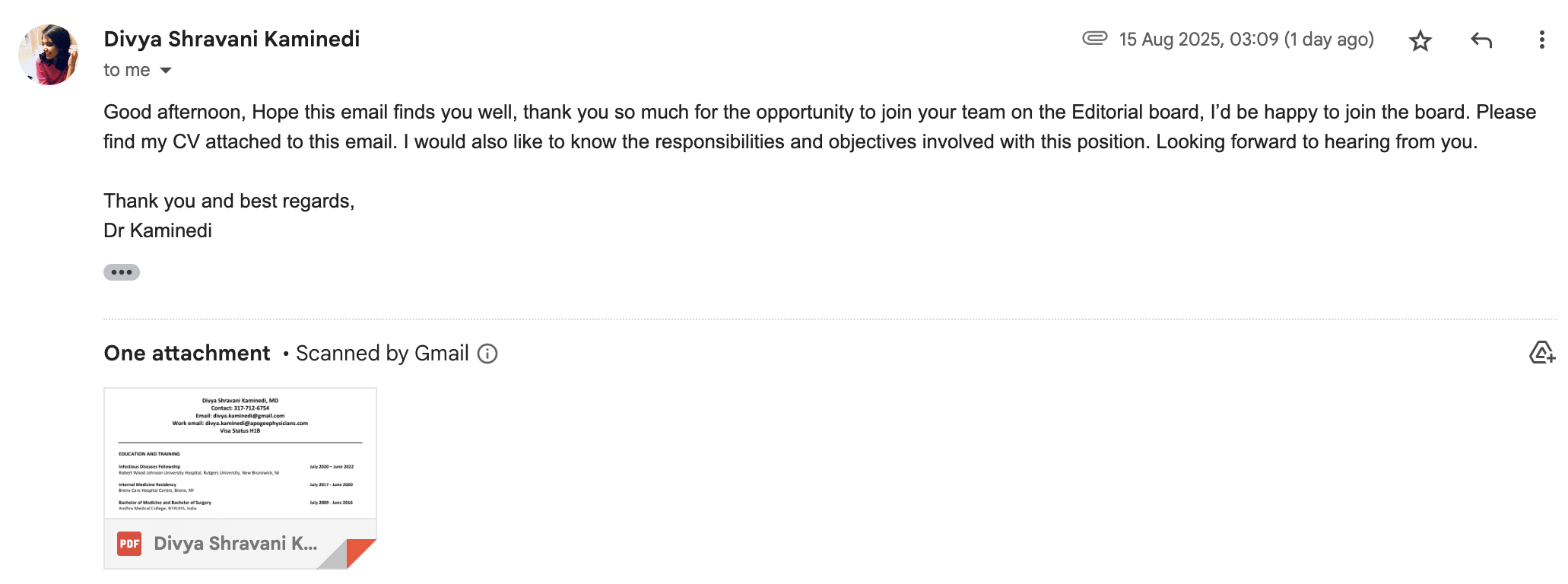Click sender name Divya Shravani Kaminedi
The height and width of the screenshot is (584, 1568).
click(x=232, y=39)
